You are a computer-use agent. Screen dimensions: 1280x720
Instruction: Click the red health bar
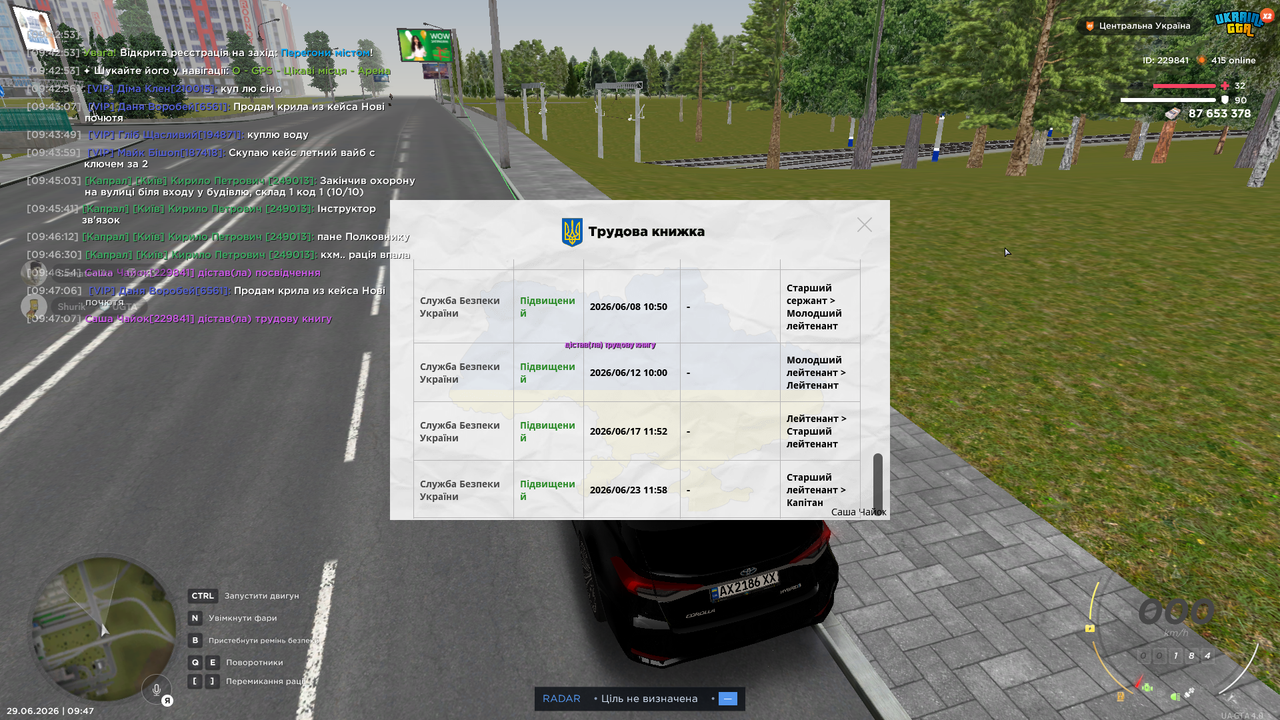pyautogui.click(x=1185, y=86)
